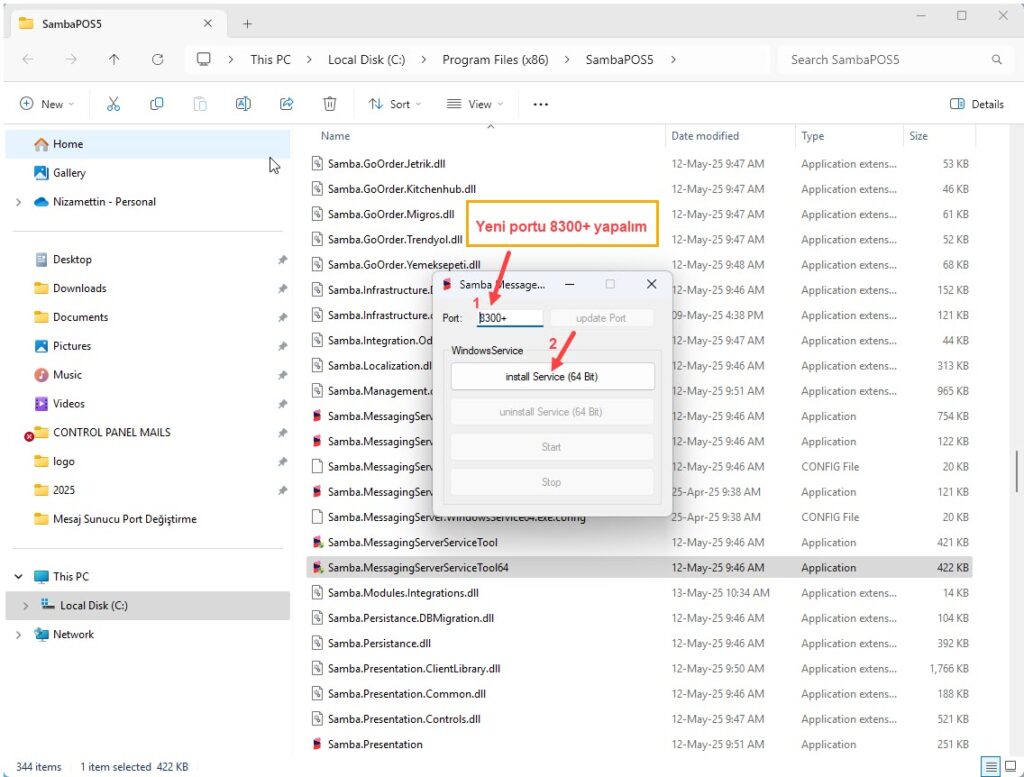Click the Share icon in toolbar
The height and width of the screenshot is (777, 1024).
click(286, 104)
